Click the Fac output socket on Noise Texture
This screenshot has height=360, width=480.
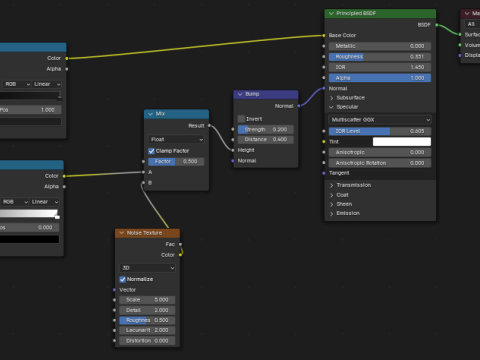pos(181,244)
